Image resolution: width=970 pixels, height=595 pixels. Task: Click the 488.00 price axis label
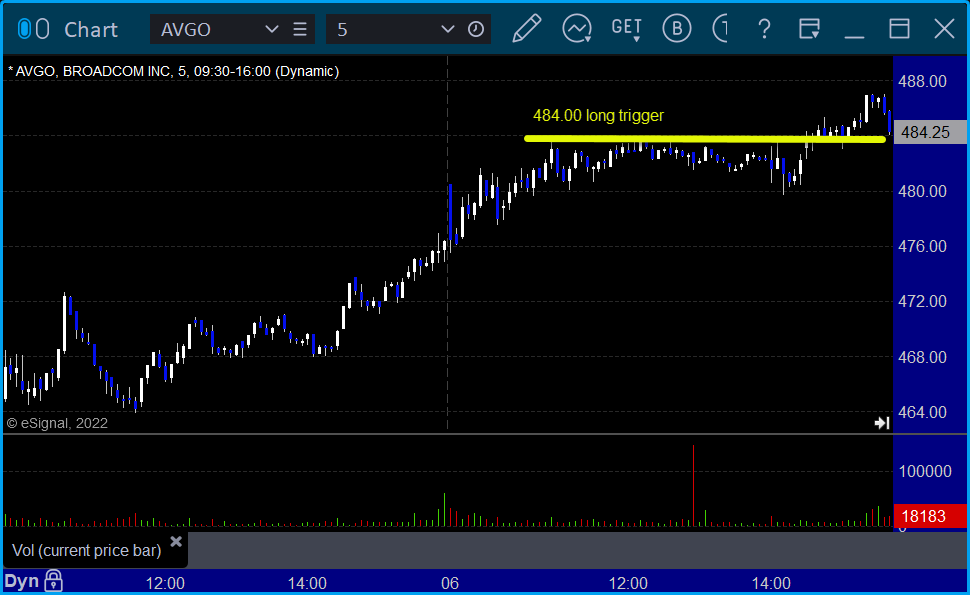922,82
